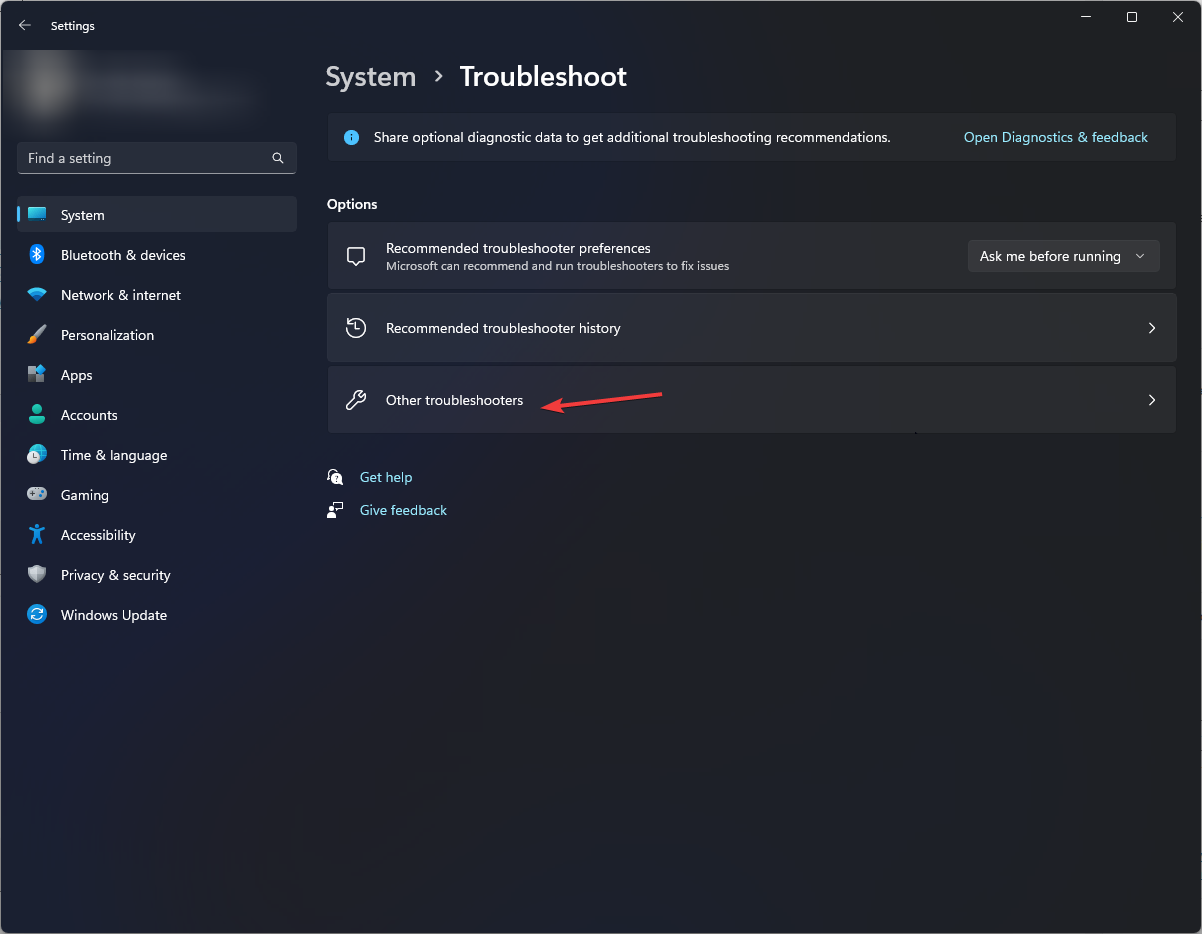
Task: Click the Network & internet Wi-Fi icon
Action: (37, 295)
